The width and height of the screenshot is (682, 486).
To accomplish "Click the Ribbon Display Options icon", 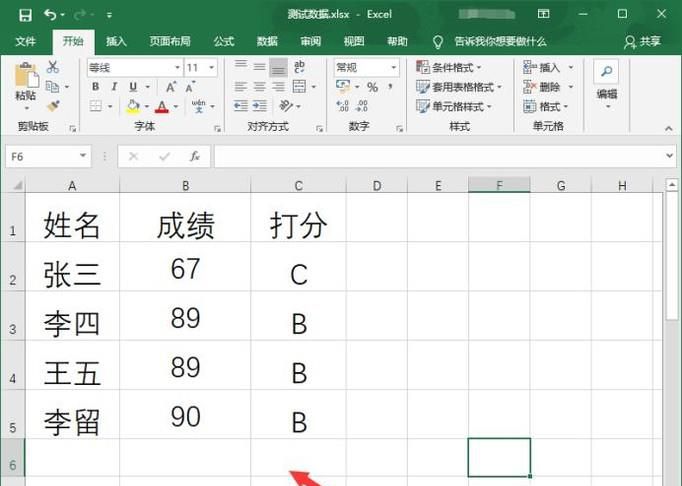I will (543, 14).
